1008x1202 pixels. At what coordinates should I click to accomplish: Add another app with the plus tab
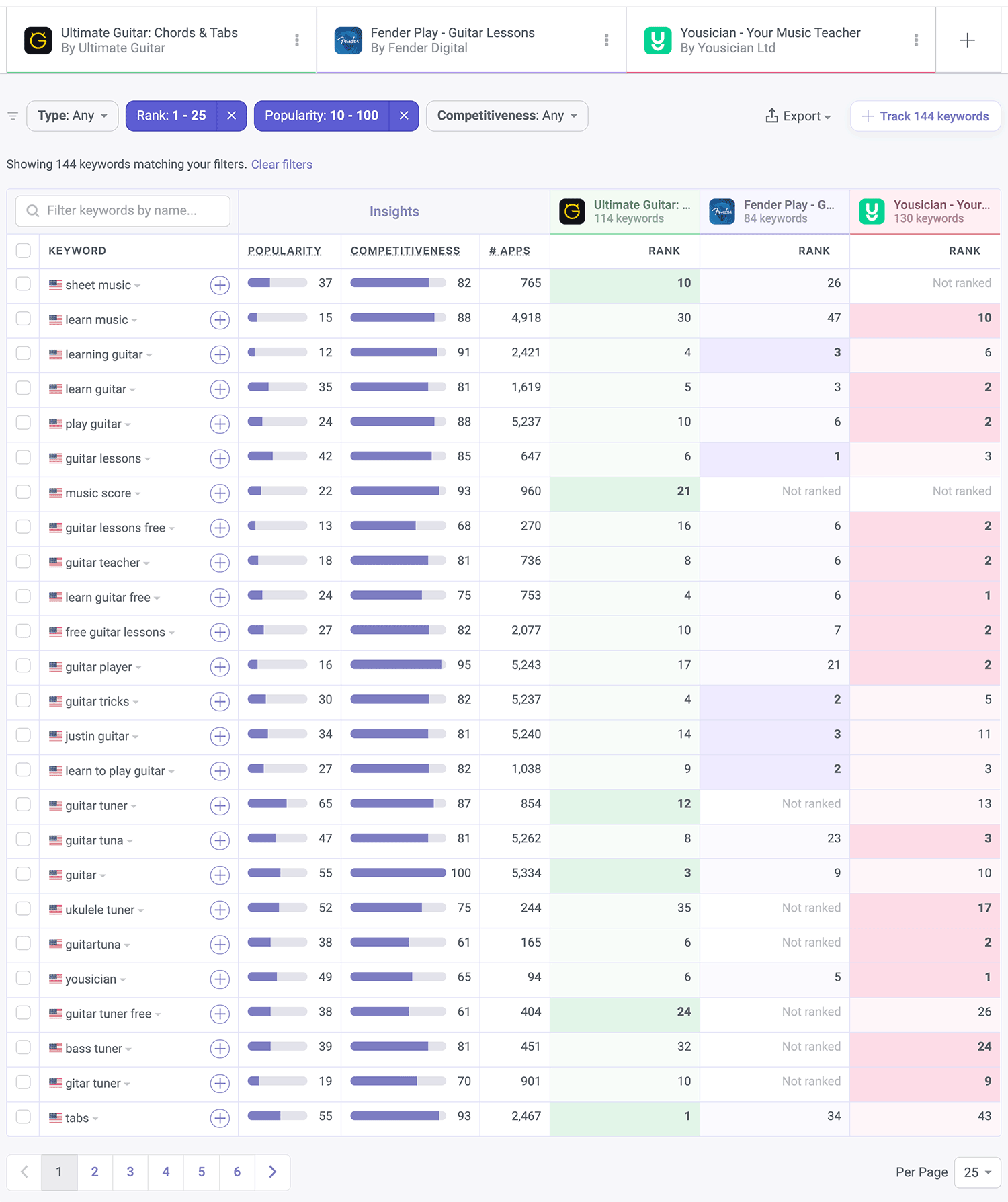click(968, 40)
